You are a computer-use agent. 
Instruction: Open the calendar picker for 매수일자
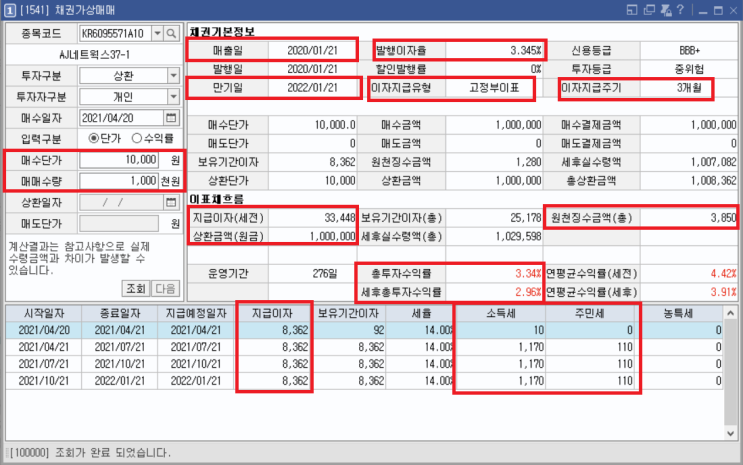point(171,118)
